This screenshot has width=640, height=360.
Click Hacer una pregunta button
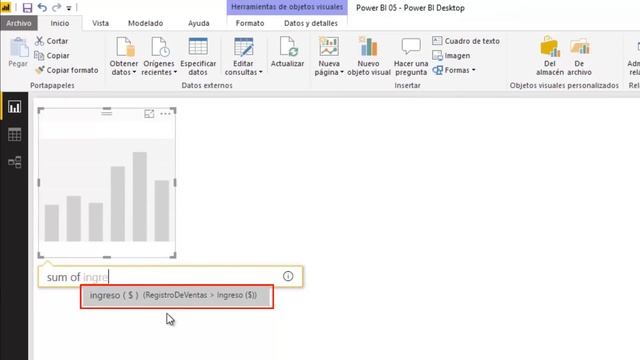pos(411,56)
